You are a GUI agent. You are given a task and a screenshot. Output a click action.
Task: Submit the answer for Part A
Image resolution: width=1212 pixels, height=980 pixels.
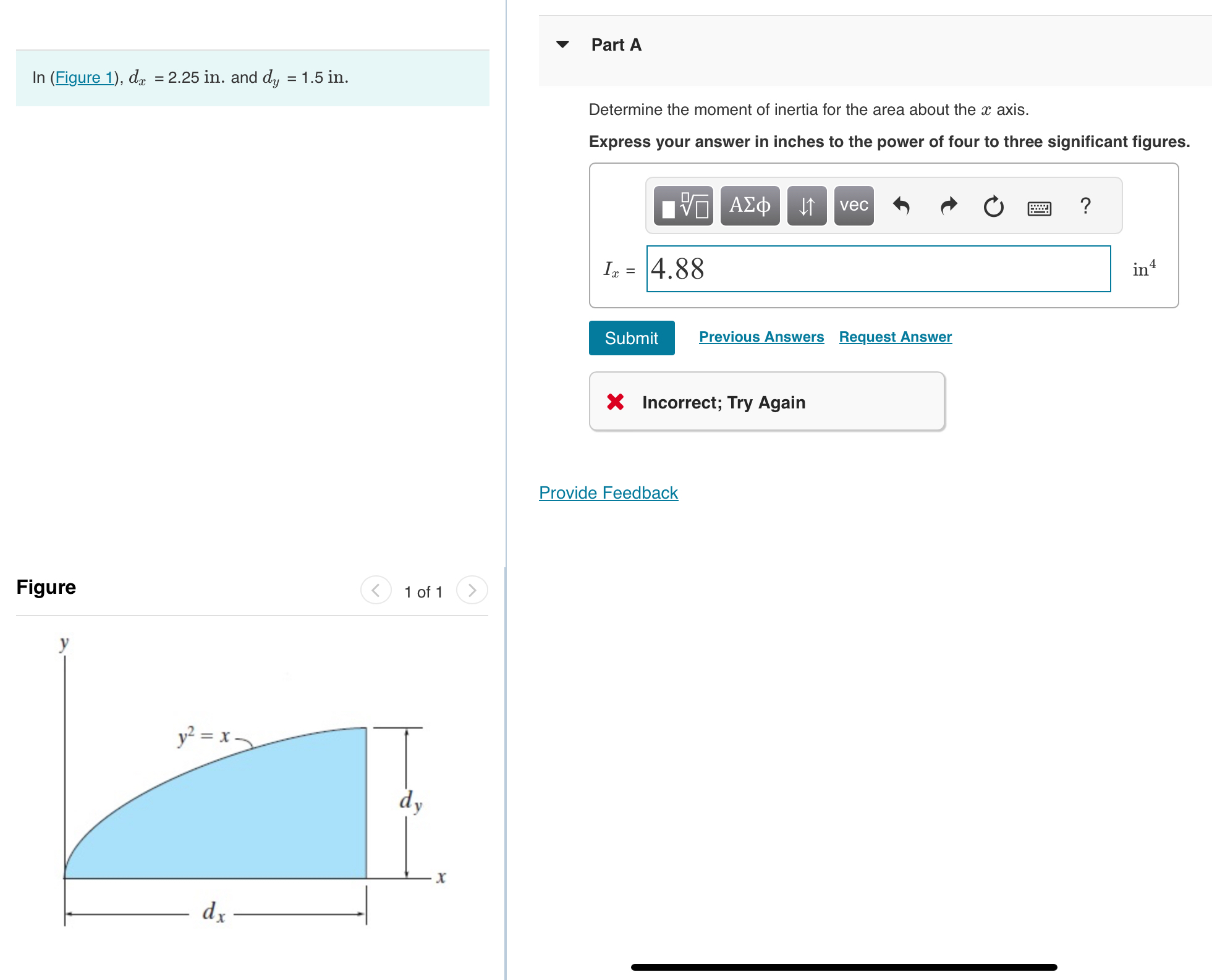point(631,337)
